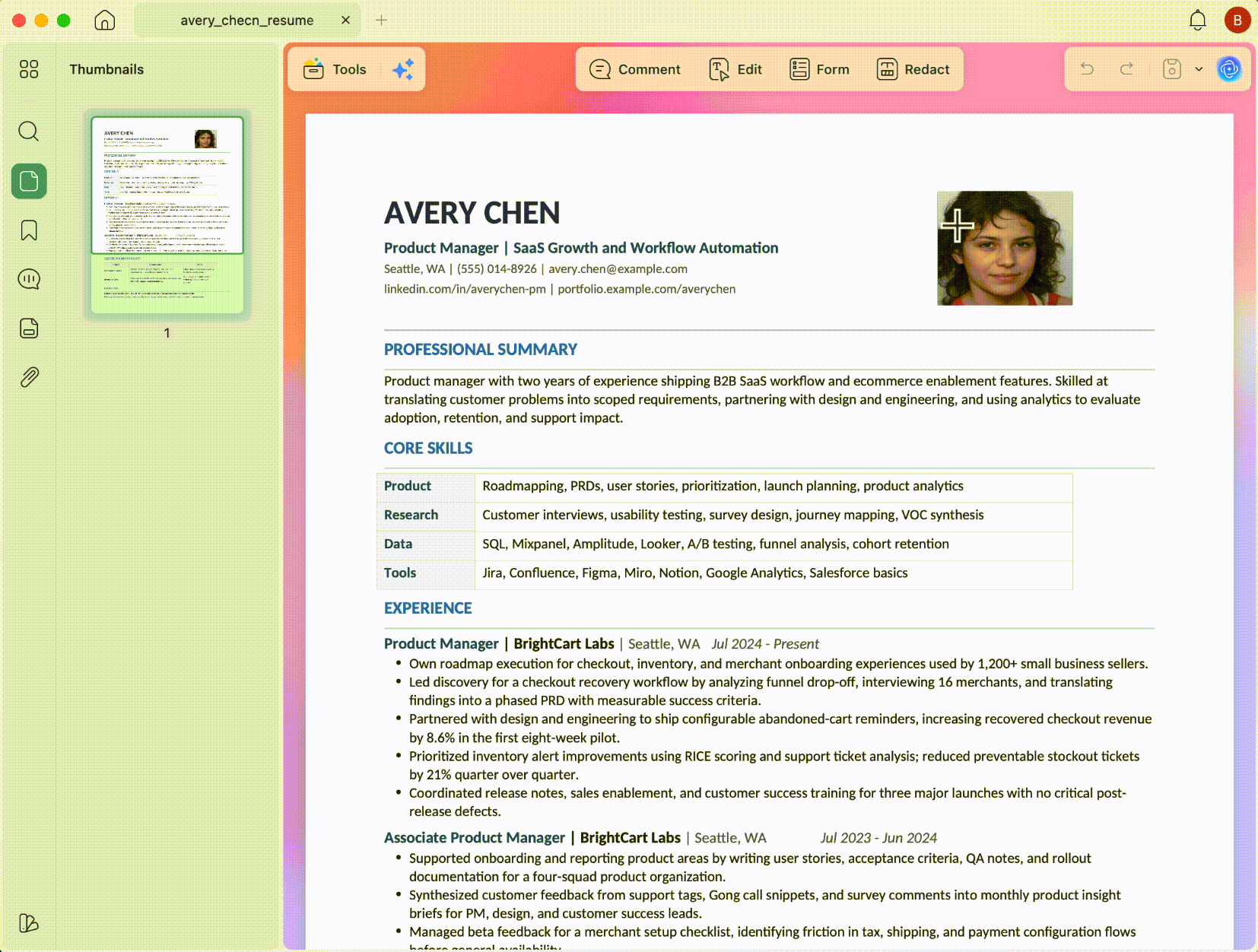Select page 1 thumbnail
The height and width of the screenshot is (952, 1258).
(167, 214)
